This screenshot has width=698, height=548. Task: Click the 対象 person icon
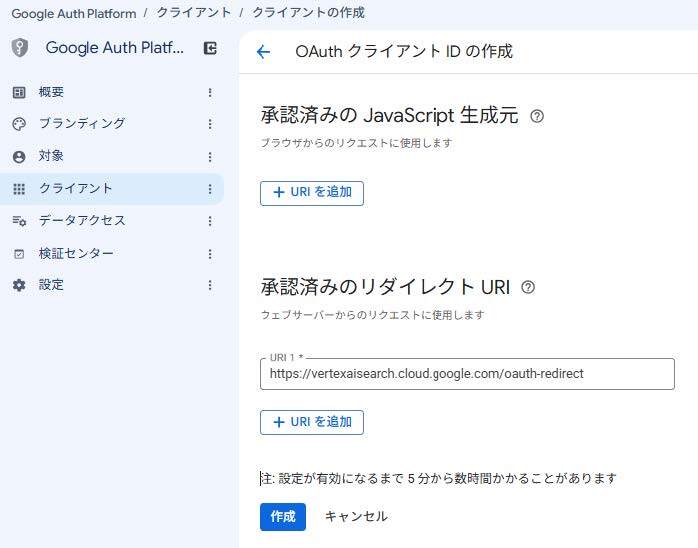click(19, 157)
